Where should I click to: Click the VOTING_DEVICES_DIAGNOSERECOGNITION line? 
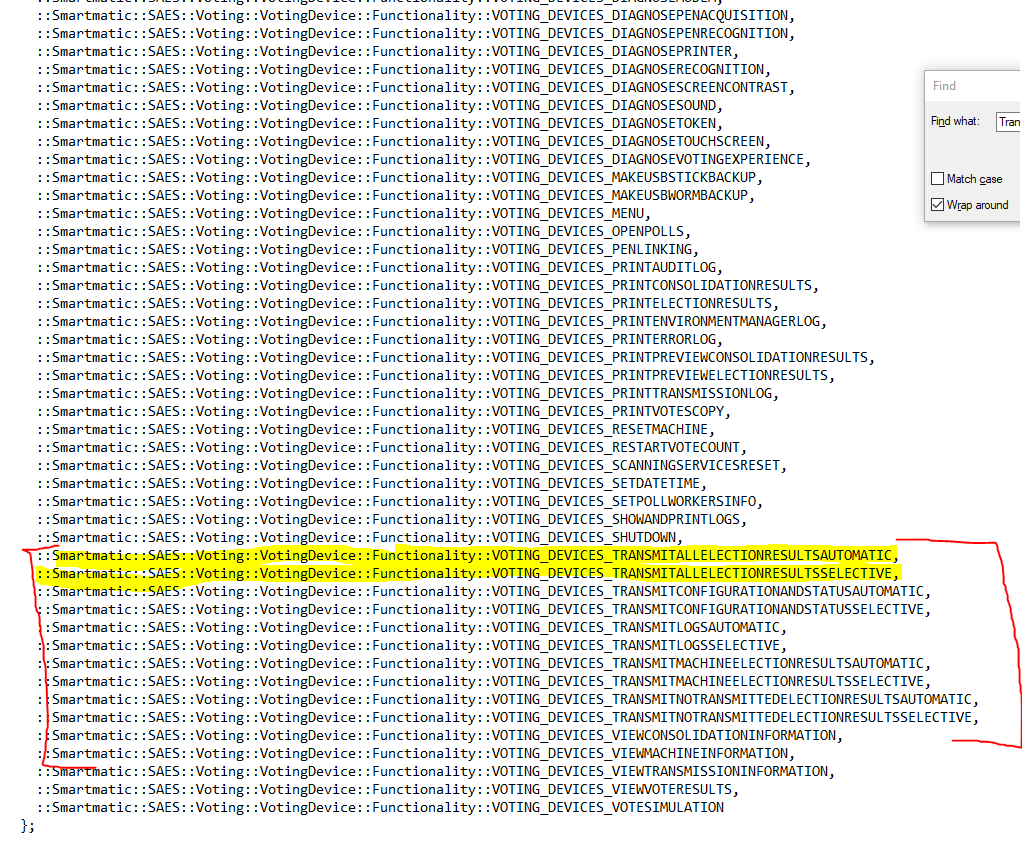click(x=403, y=69)
